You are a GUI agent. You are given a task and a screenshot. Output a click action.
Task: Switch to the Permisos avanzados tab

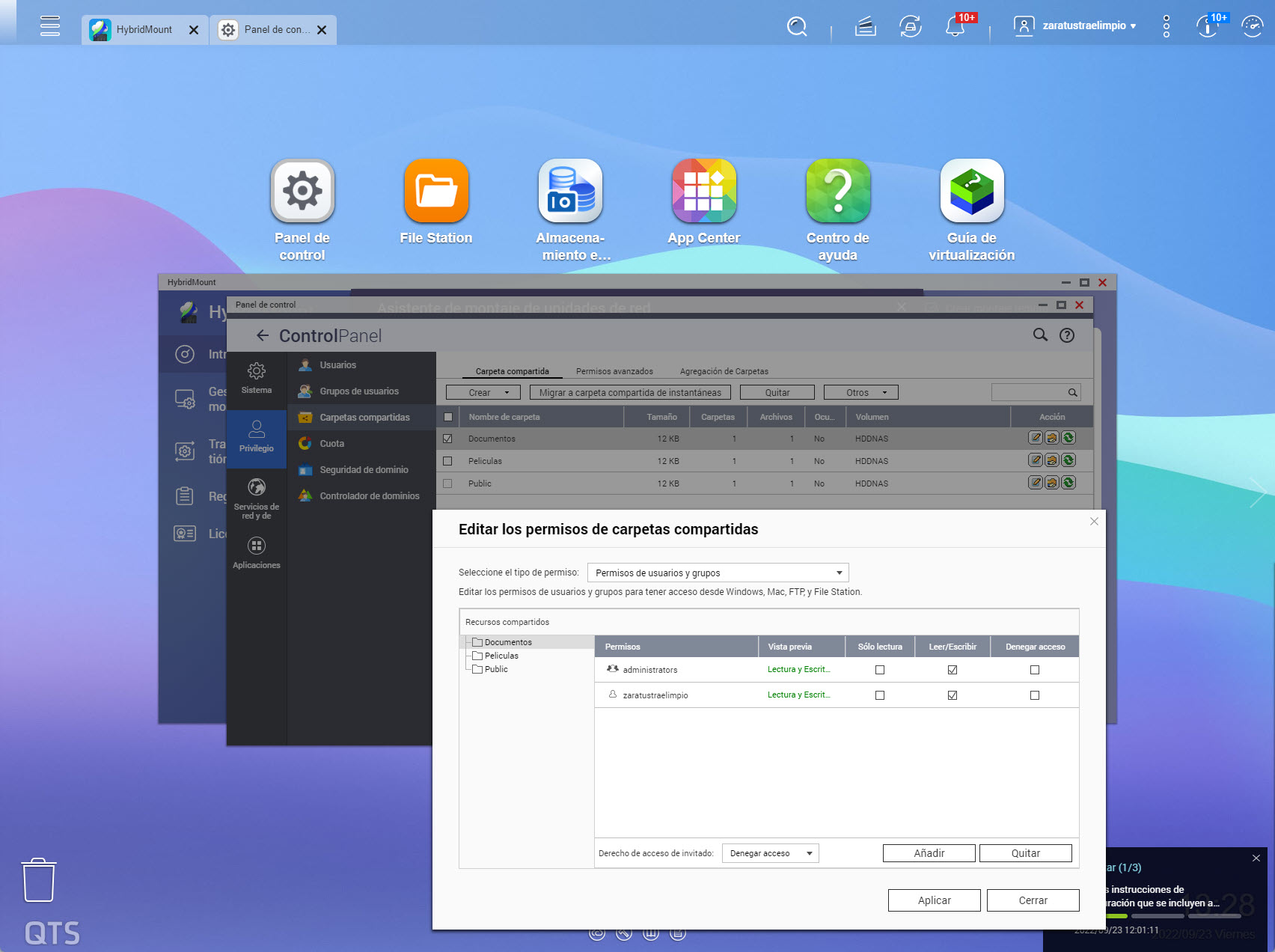[614, 371]
